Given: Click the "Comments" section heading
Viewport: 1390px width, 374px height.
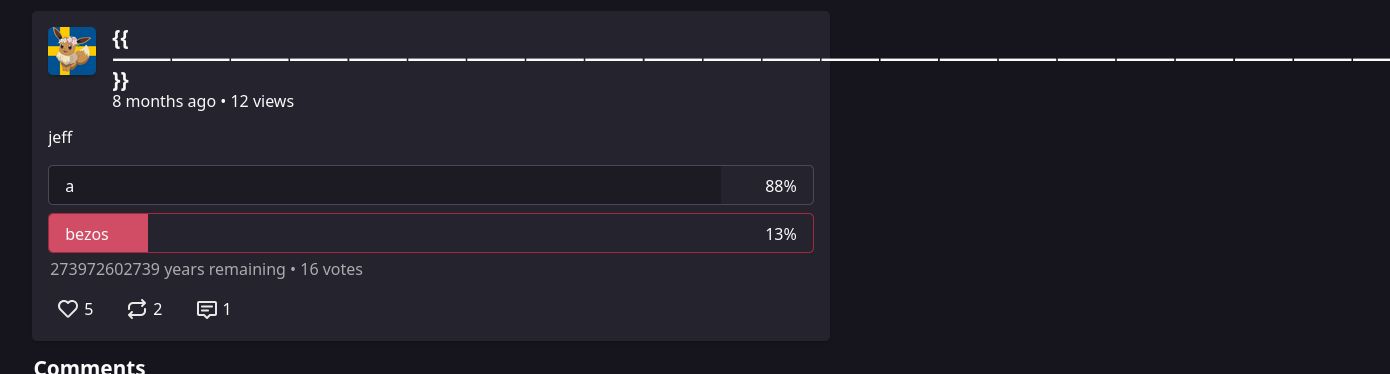Looking at the screenshot, I should (x=90, y=366).
